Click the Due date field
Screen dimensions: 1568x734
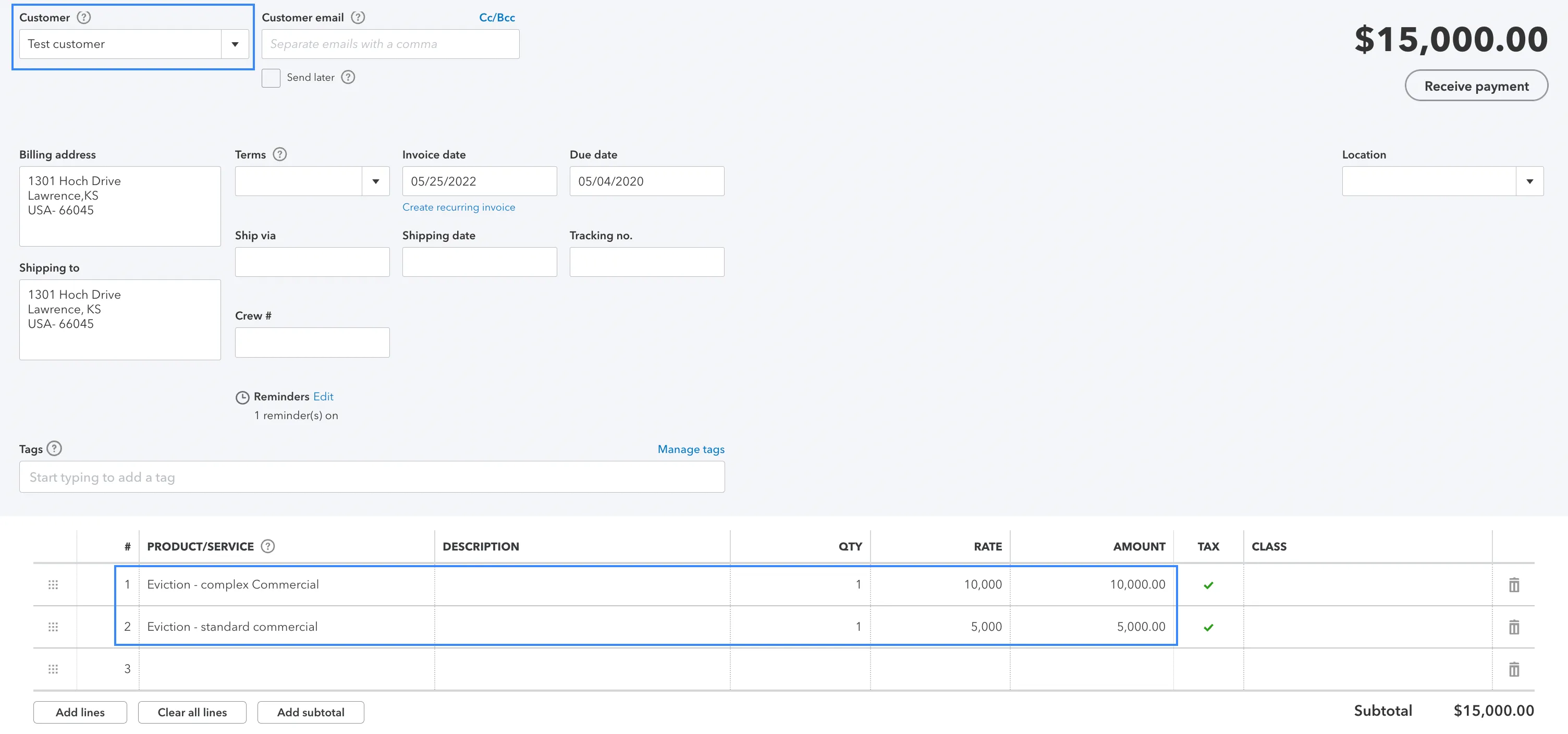pyautogui.click(x=646, y=181)
